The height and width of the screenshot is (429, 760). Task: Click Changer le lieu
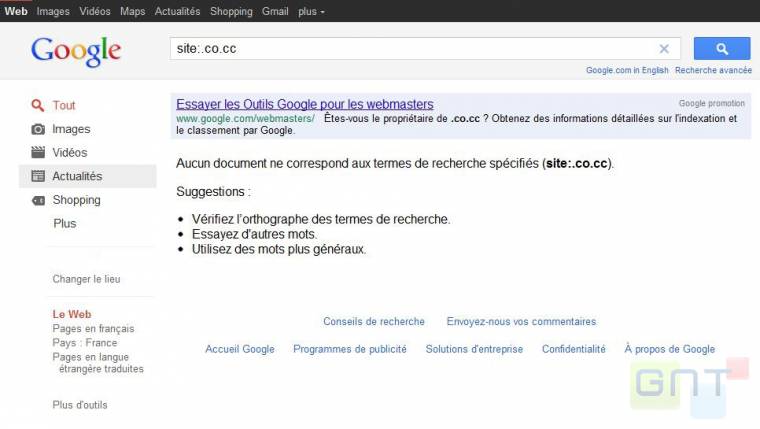(x=86, y=279)
